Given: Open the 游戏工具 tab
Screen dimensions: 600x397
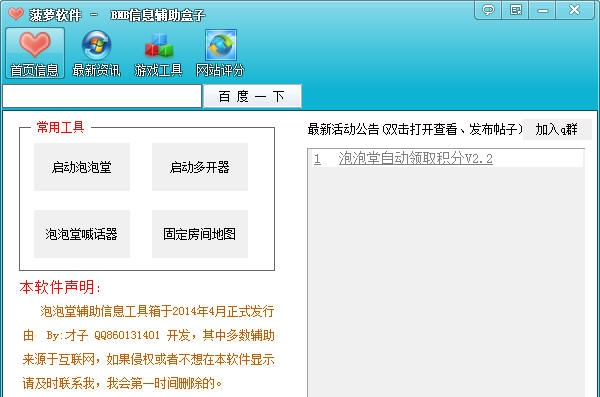Looking at the screenshot, I should point(158,53).
